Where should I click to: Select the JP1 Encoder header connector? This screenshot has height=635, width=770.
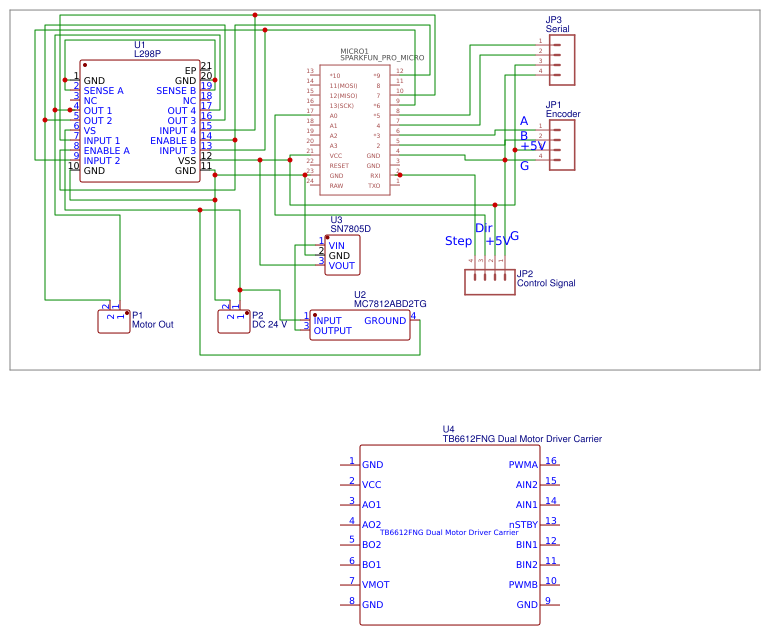562,145
